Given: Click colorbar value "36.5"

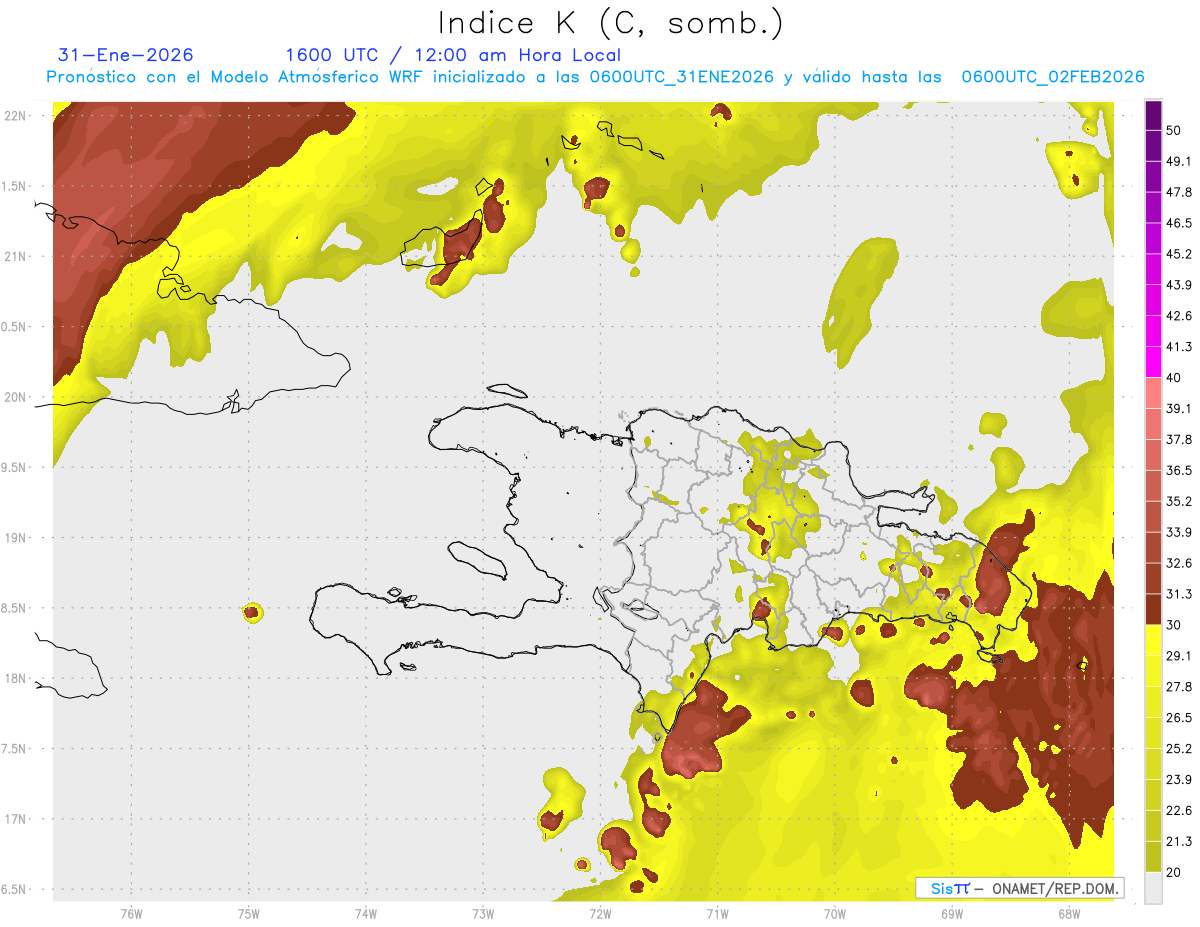Looking at the screenshot, I should [x=1179, y=470].
